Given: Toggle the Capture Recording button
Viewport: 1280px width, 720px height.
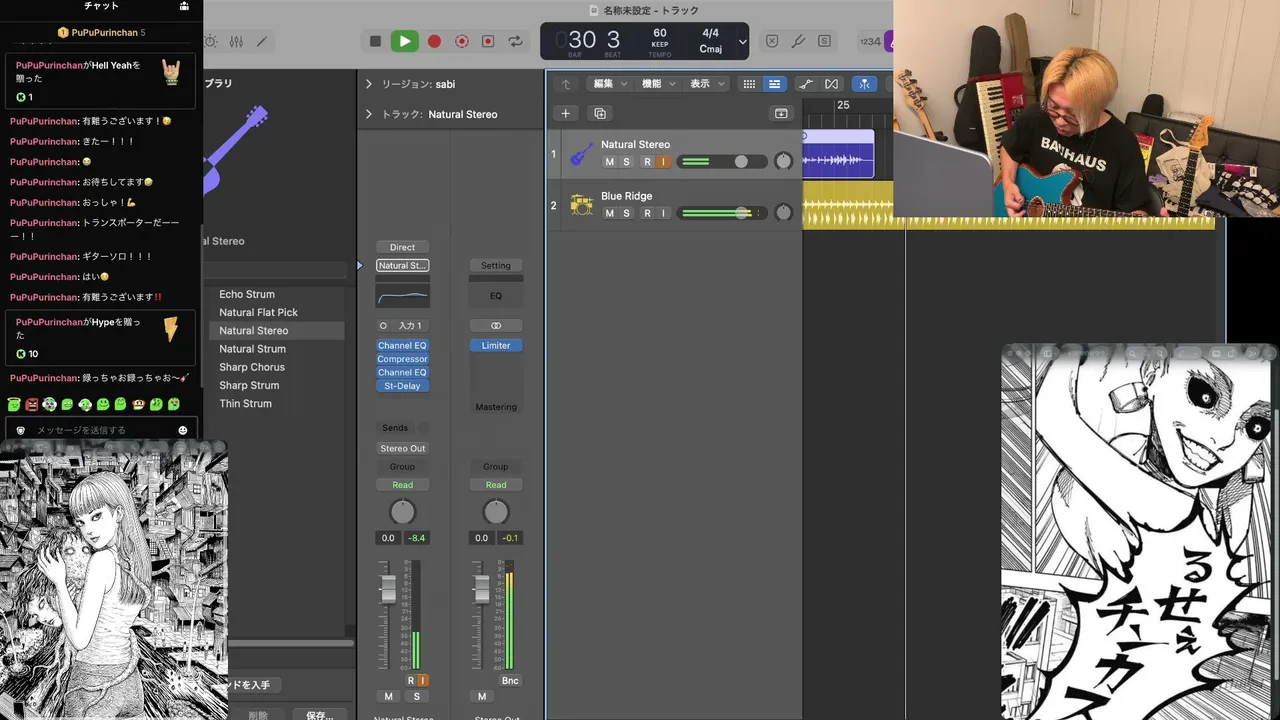Looking at the screenshot, I should (x=461, y=41).
